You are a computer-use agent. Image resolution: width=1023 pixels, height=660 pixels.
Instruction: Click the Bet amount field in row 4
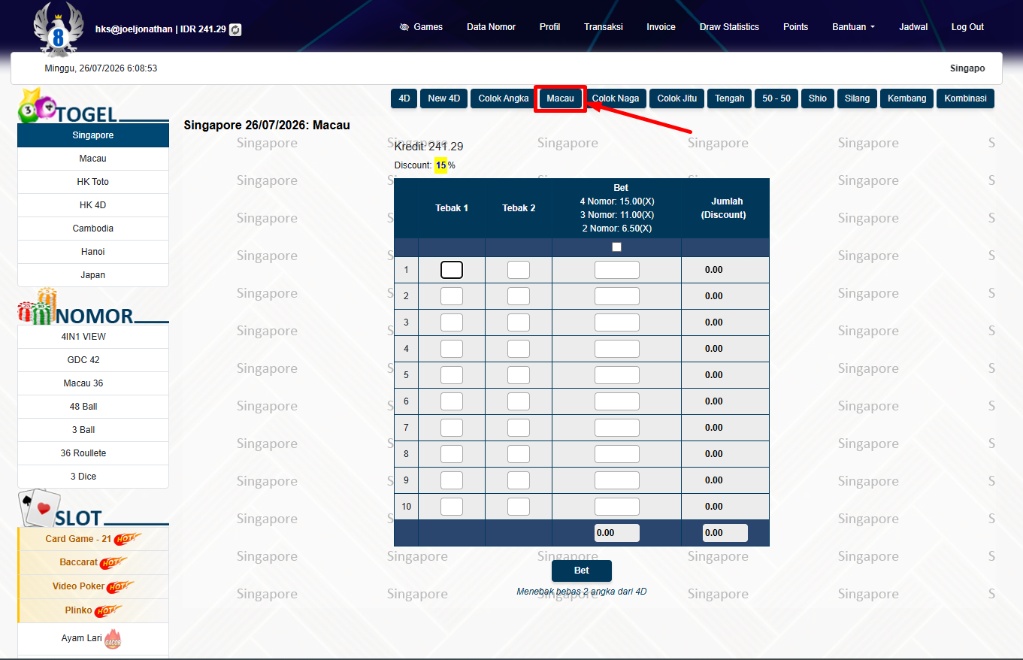(617, 349)
